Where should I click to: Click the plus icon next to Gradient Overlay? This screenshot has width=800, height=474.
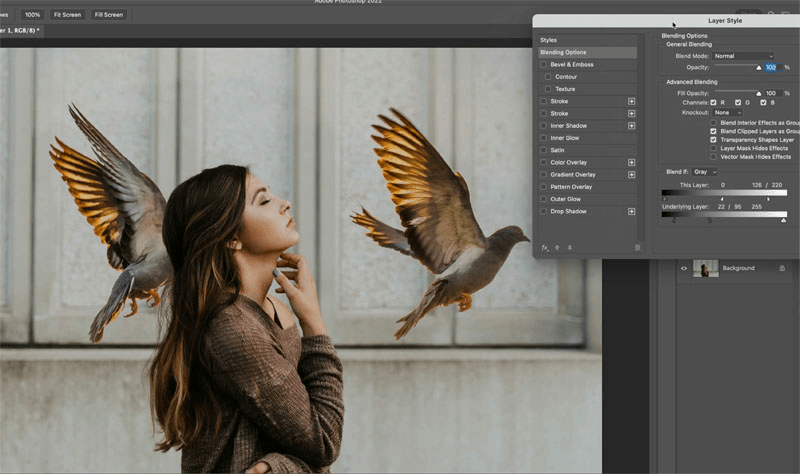pyautogui.click(x=631, y=174)
